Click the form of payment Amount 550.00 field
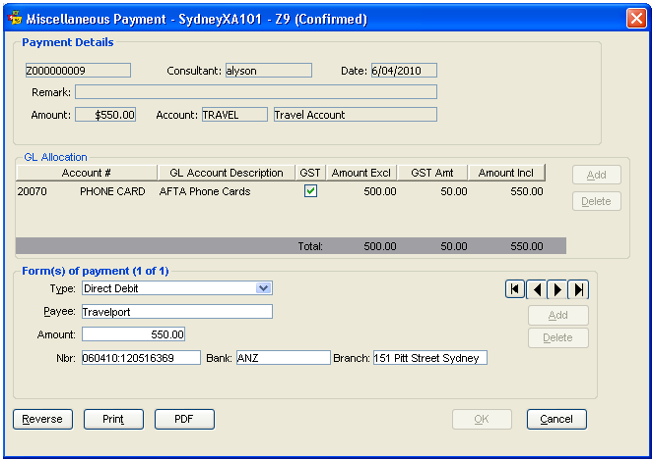653x461 pixels. 133,334
